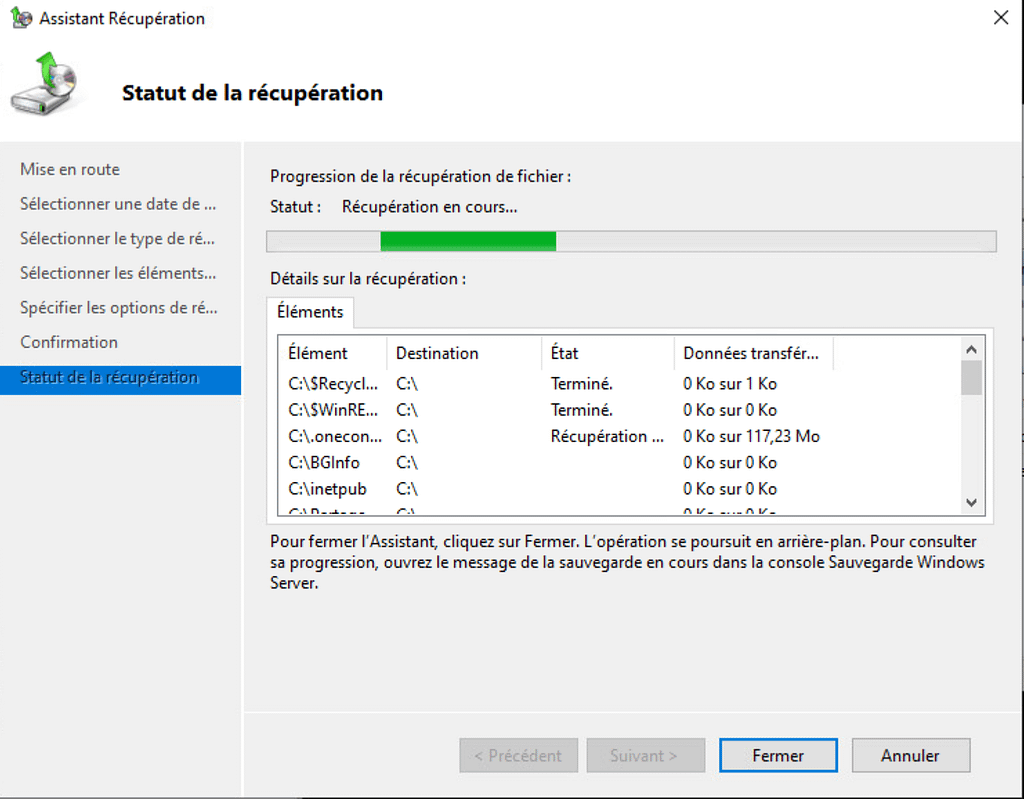This screenshot has width=1024, height=799.
Task: Click the Élément column header
Action: click(x=318, y=353)
